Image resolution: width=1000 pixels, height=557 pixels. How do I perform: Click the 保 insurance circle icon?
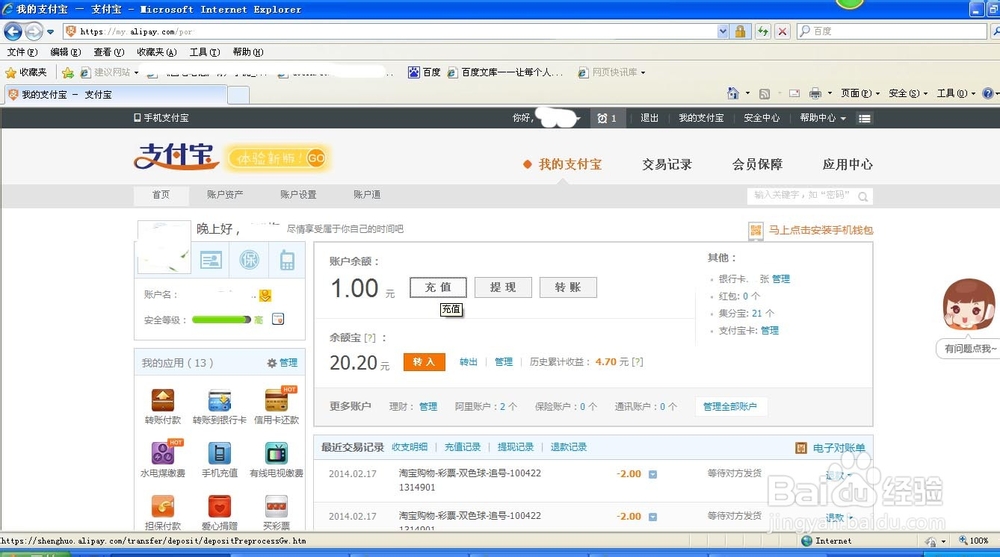pos(249,259)
